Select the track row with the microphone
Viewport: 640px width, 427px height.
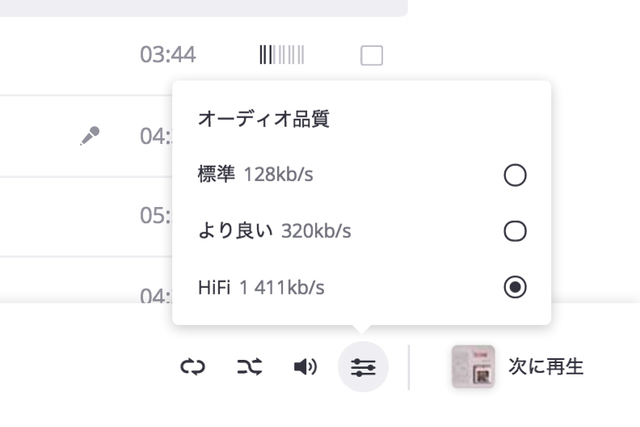point(40,136)
